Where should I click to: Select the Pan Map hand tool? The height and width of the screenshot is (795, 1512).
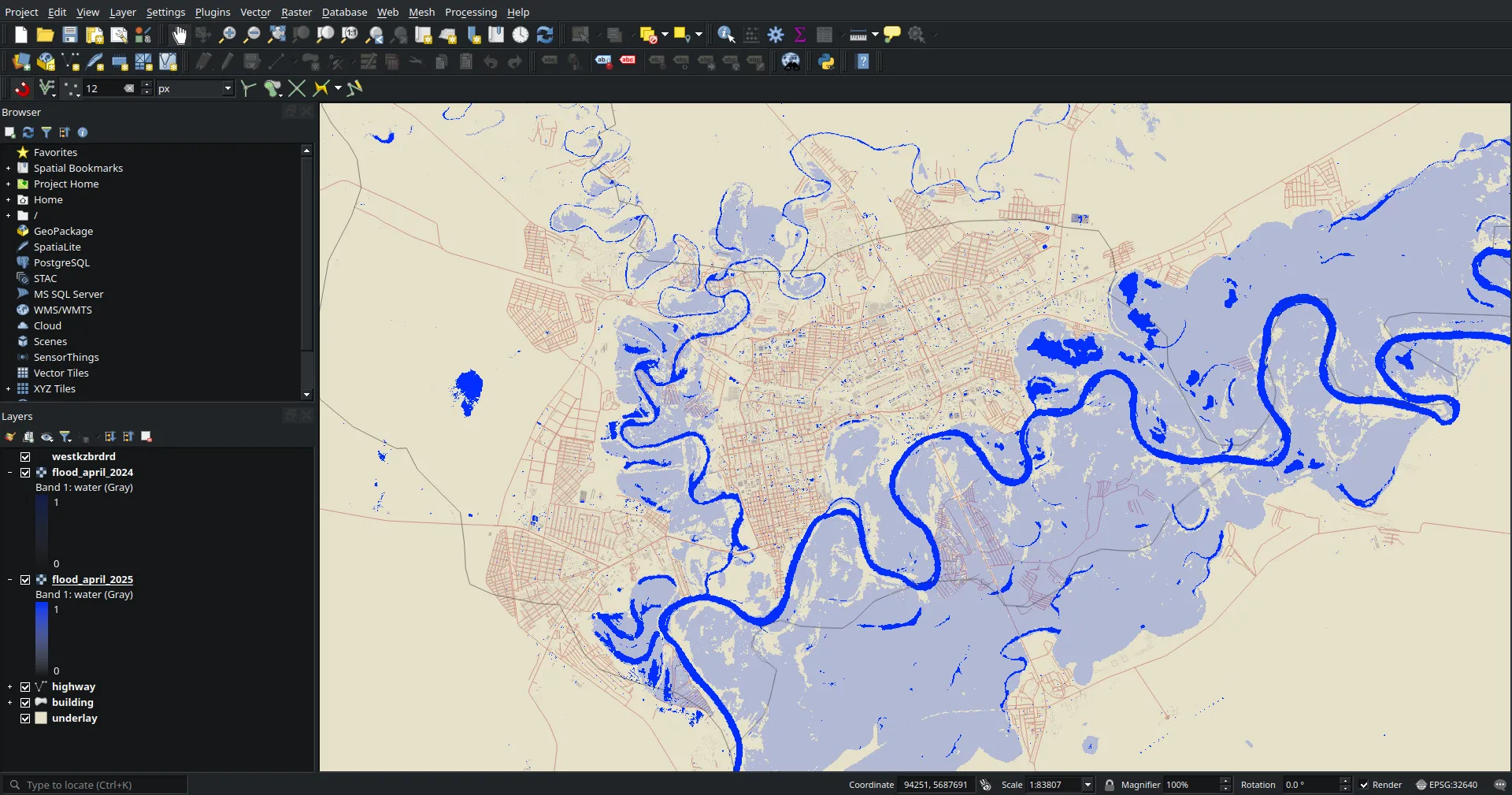point(180,35)
